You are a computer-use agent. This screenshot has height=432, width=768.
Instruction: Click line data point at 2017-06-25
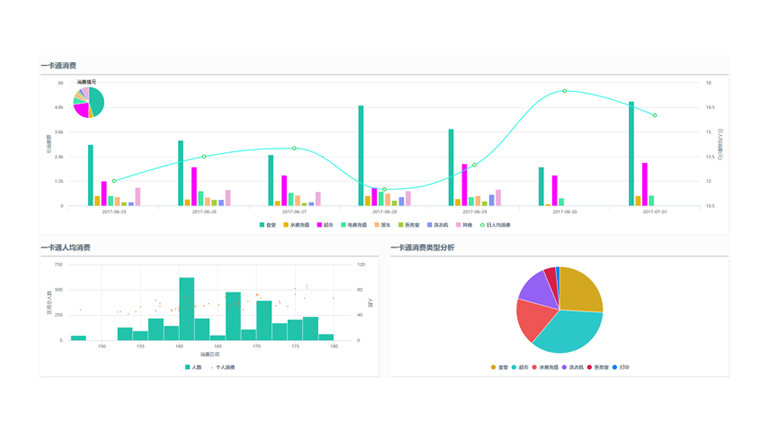coord(113,181)
